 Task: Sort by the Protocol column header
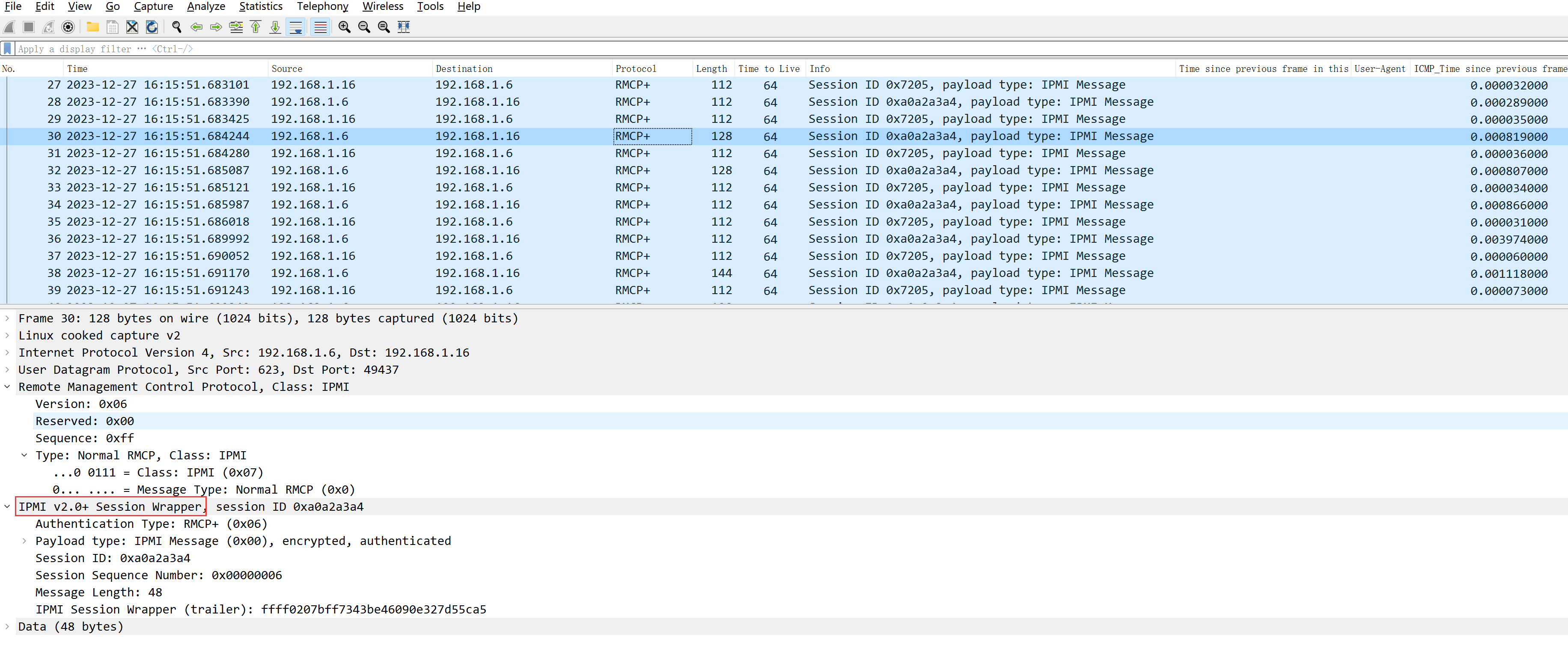[x=636, y=69]
